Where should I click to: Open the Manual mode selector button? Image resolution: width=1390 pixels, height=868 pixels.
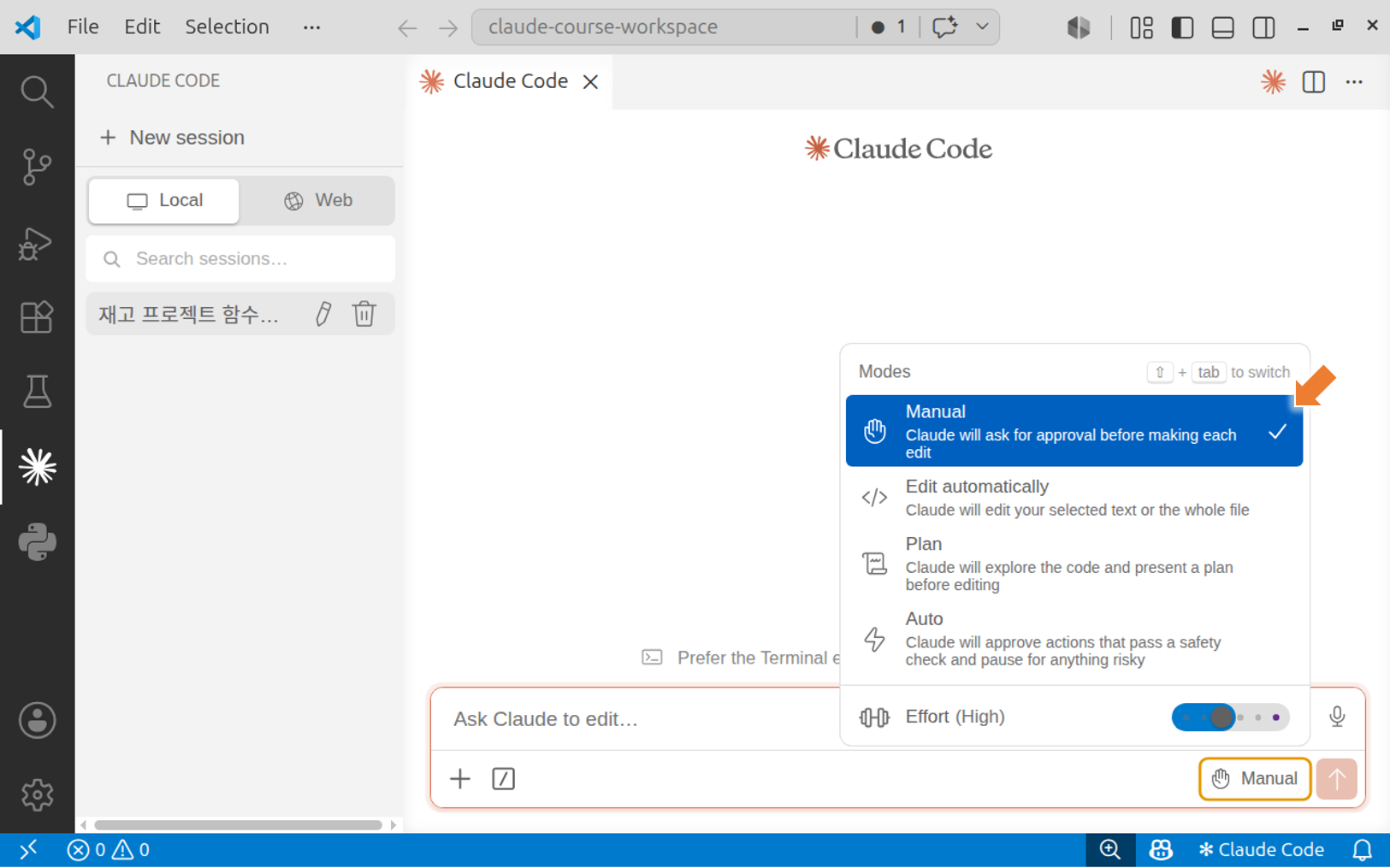(1255, 778)
